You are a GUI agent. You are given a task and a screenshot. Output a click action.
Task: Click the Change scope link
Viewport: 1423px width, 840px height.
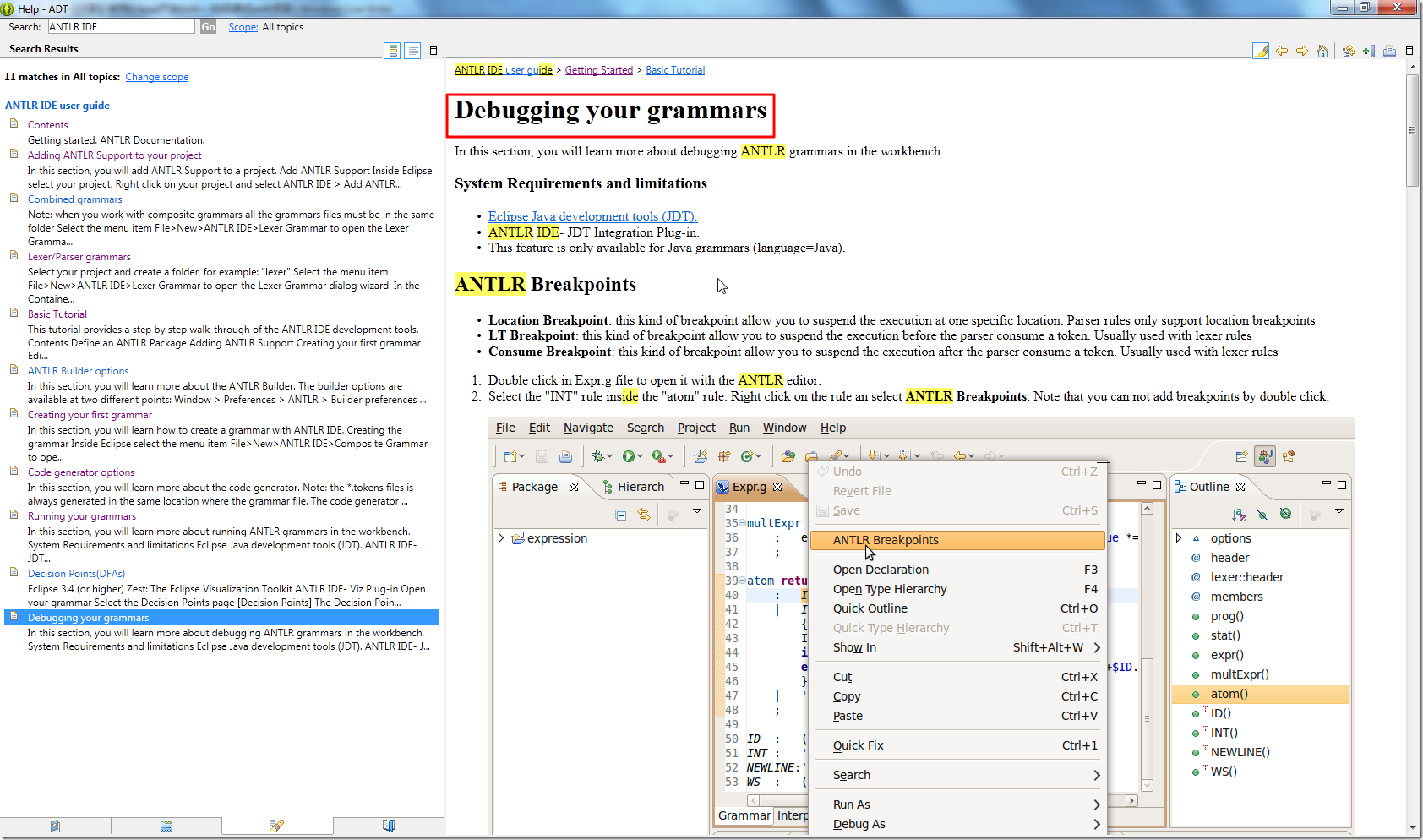tap(157, 77)
